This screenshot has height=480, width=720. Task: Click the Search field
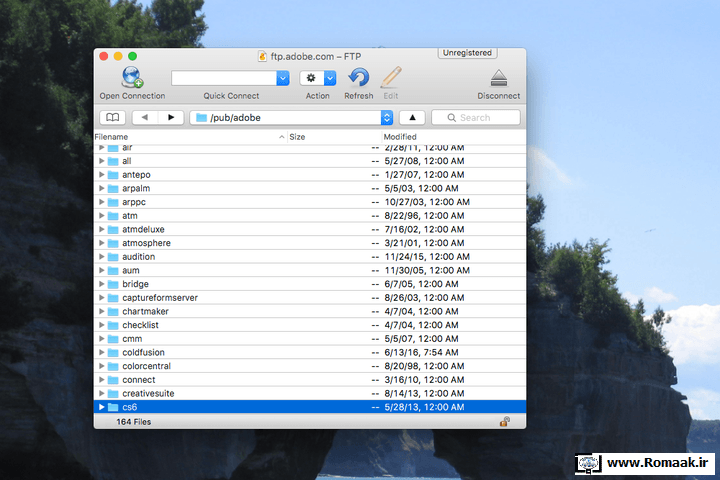pyautogui.click(x=476, y=118)
